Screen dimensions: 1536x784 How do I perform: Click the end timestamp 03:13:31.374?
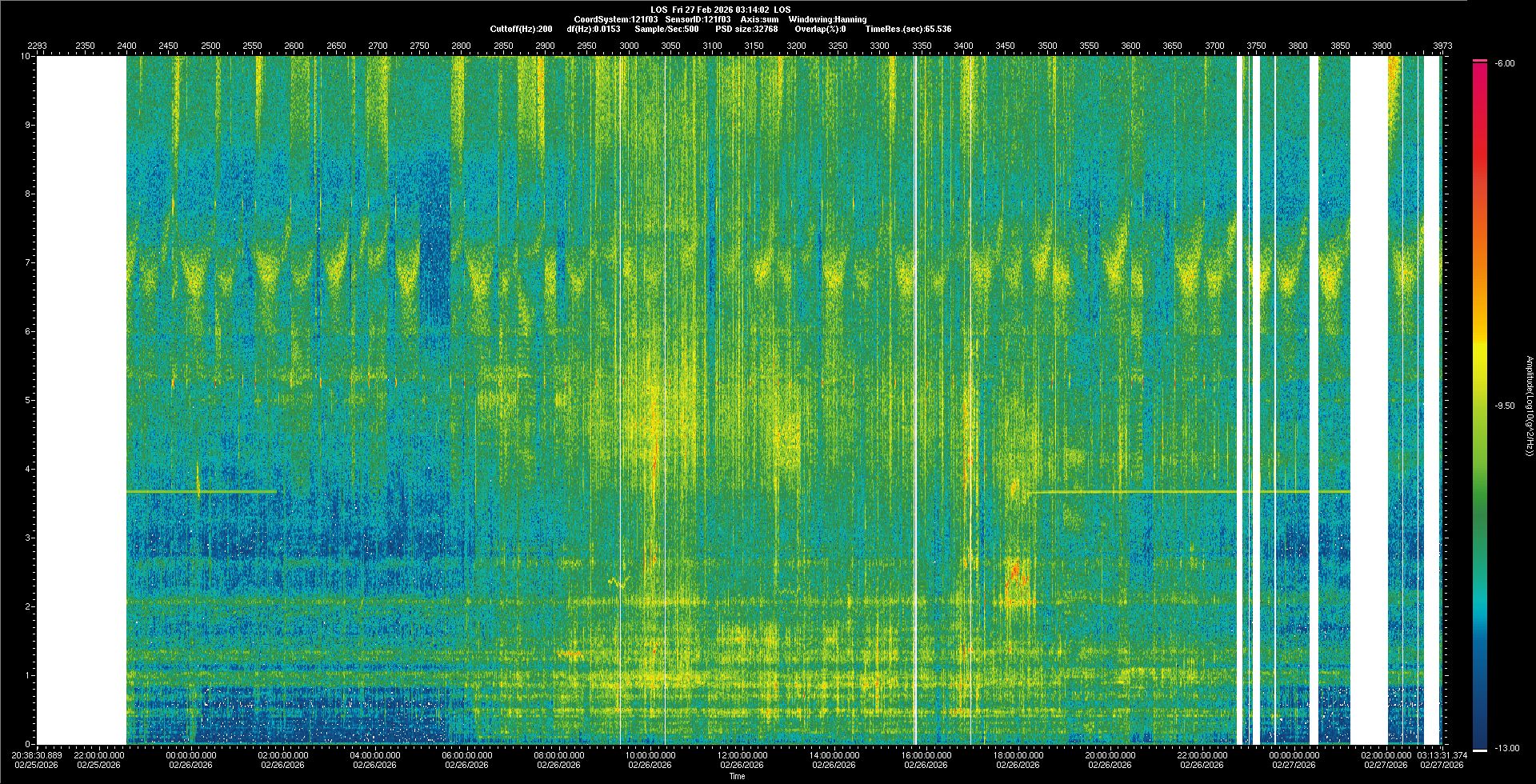click(1442, 754)
